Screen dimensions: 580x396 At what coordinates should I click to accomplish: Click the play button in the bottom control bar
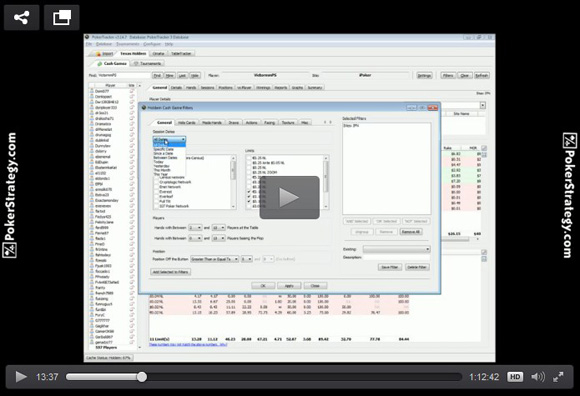pos(21,377)
